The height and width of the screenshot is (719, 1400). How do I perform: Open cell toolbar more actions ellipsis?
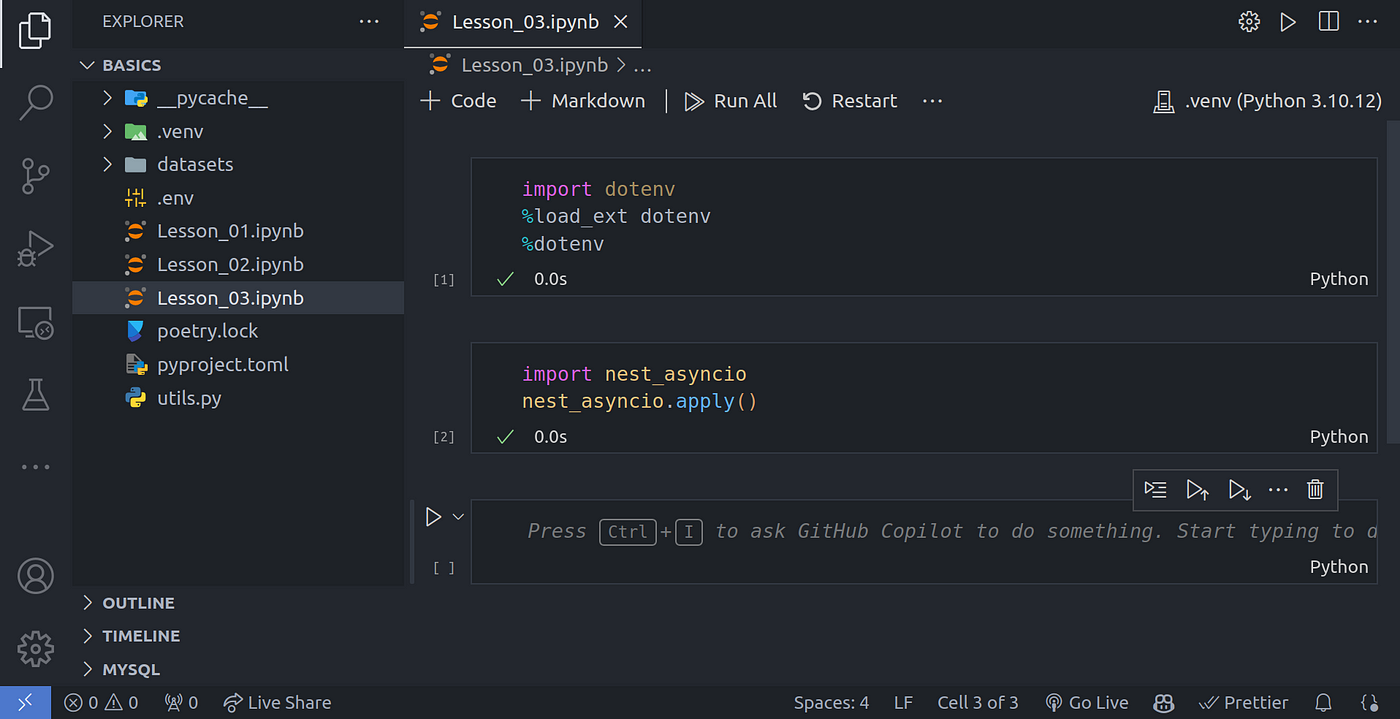point(1278,489)
